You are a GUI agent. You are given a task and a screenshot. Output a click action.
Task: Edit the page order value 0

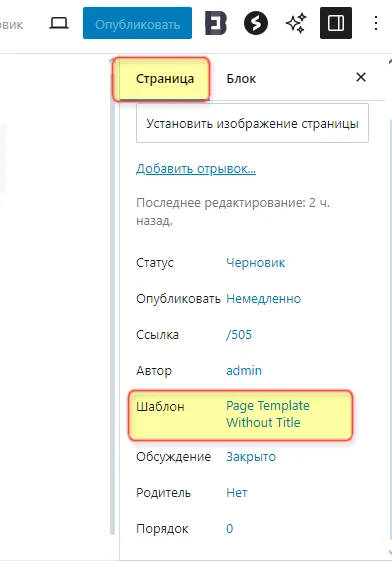coord(229,529)
